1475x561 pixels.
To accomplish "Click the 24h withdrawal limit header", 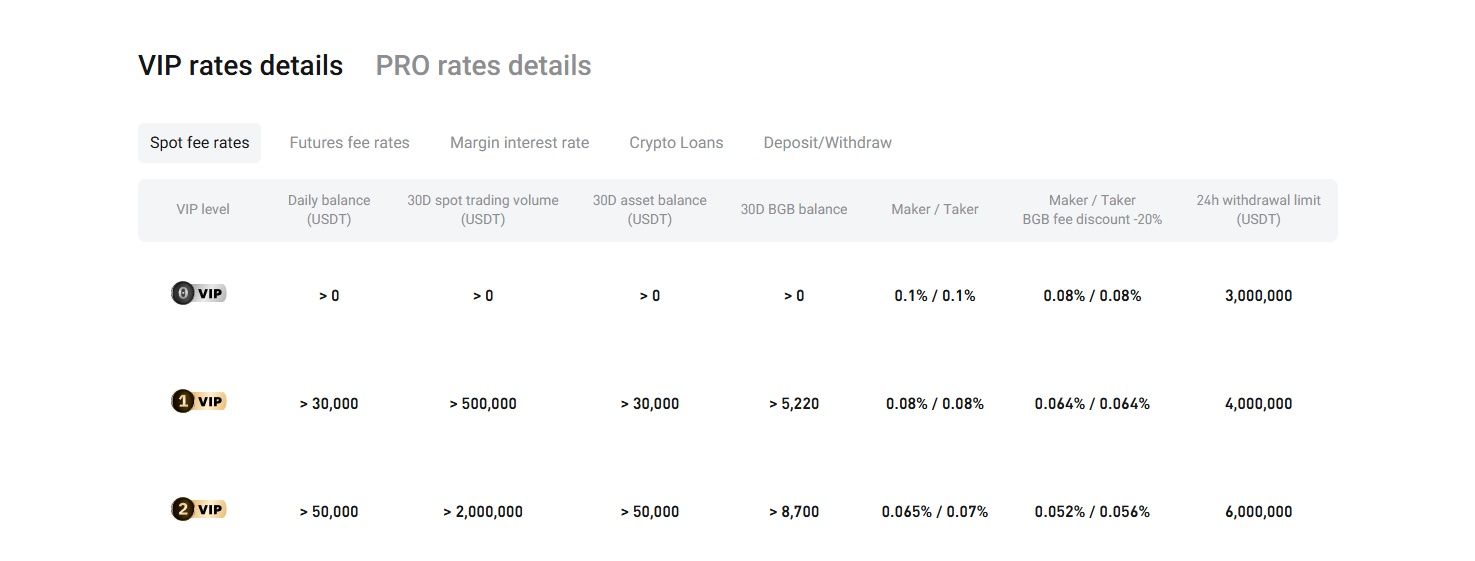I will pos(1258,210).
